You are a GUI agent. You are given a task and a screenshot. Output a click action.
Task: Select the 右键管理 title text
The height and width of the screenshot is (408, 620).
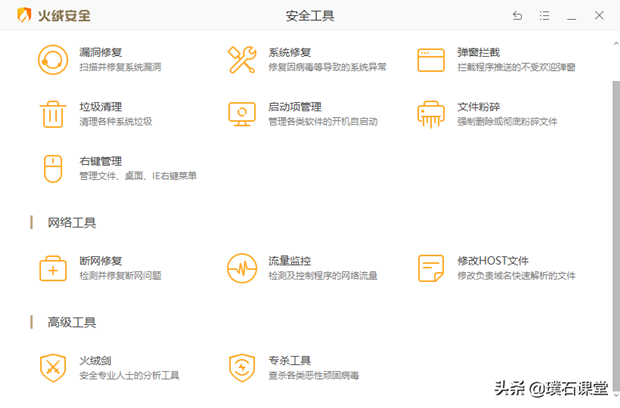coord(100,162)
